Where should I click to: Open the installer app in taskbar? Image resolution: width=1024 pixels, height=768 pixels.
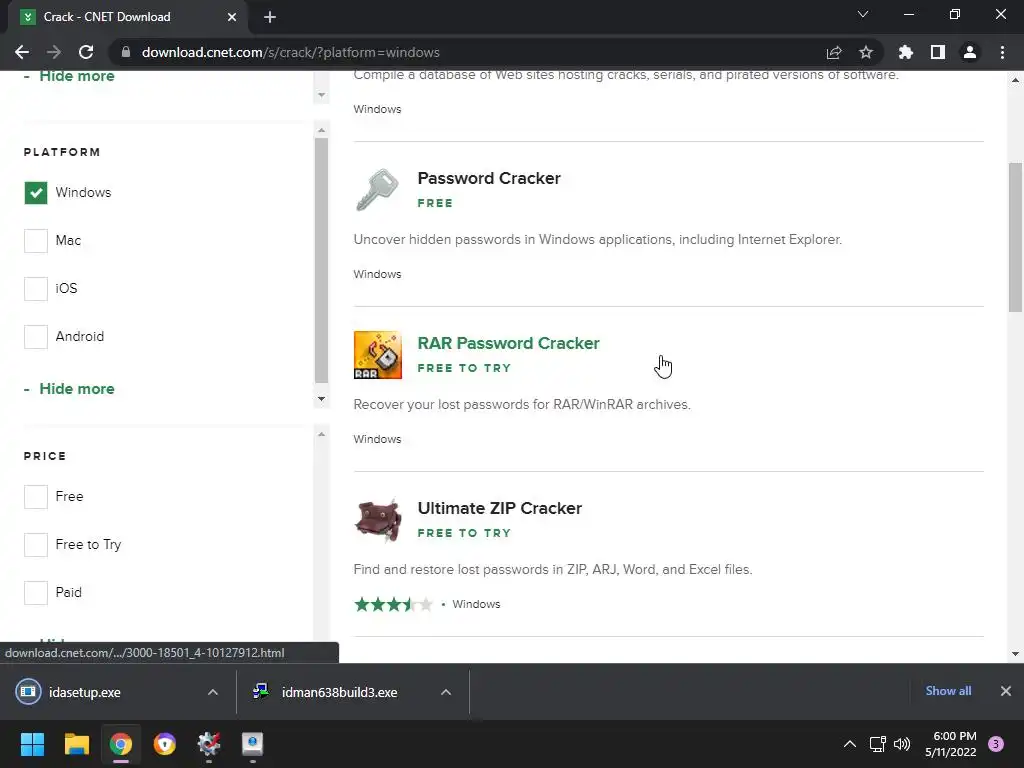pos(253,744)
